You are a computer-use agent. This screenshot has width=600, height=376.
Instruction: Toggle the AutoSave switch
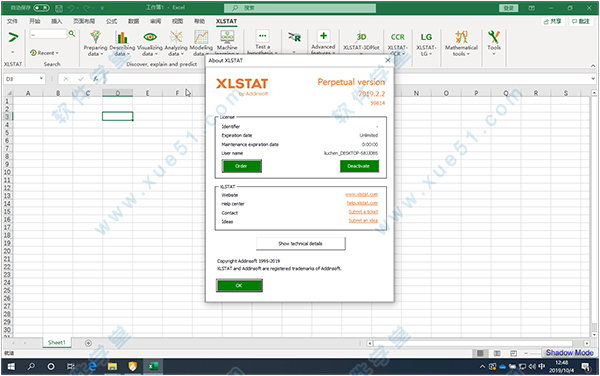point(41,8)
